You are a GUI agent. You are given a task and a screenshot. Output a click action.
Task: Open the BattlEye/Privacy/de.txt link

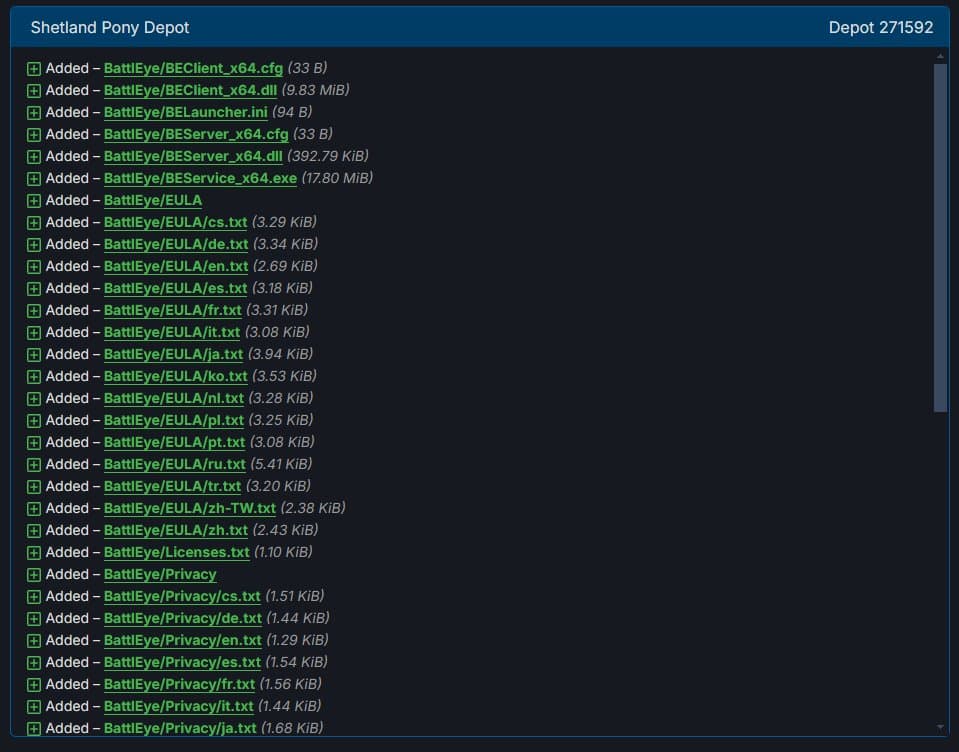click(x=182, y=619)
